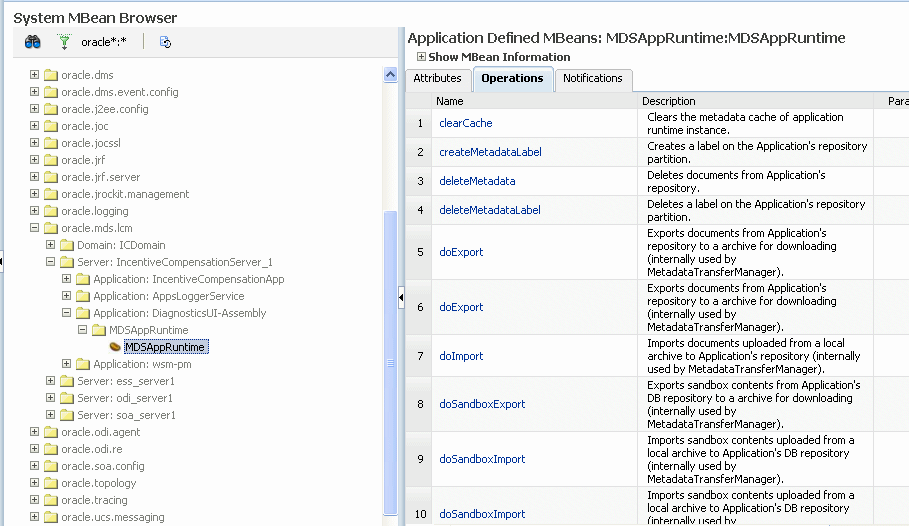This screenshot has width=909, height=526.
Task: Select the oracle.odi.re tree item
Action: [92, 449]
